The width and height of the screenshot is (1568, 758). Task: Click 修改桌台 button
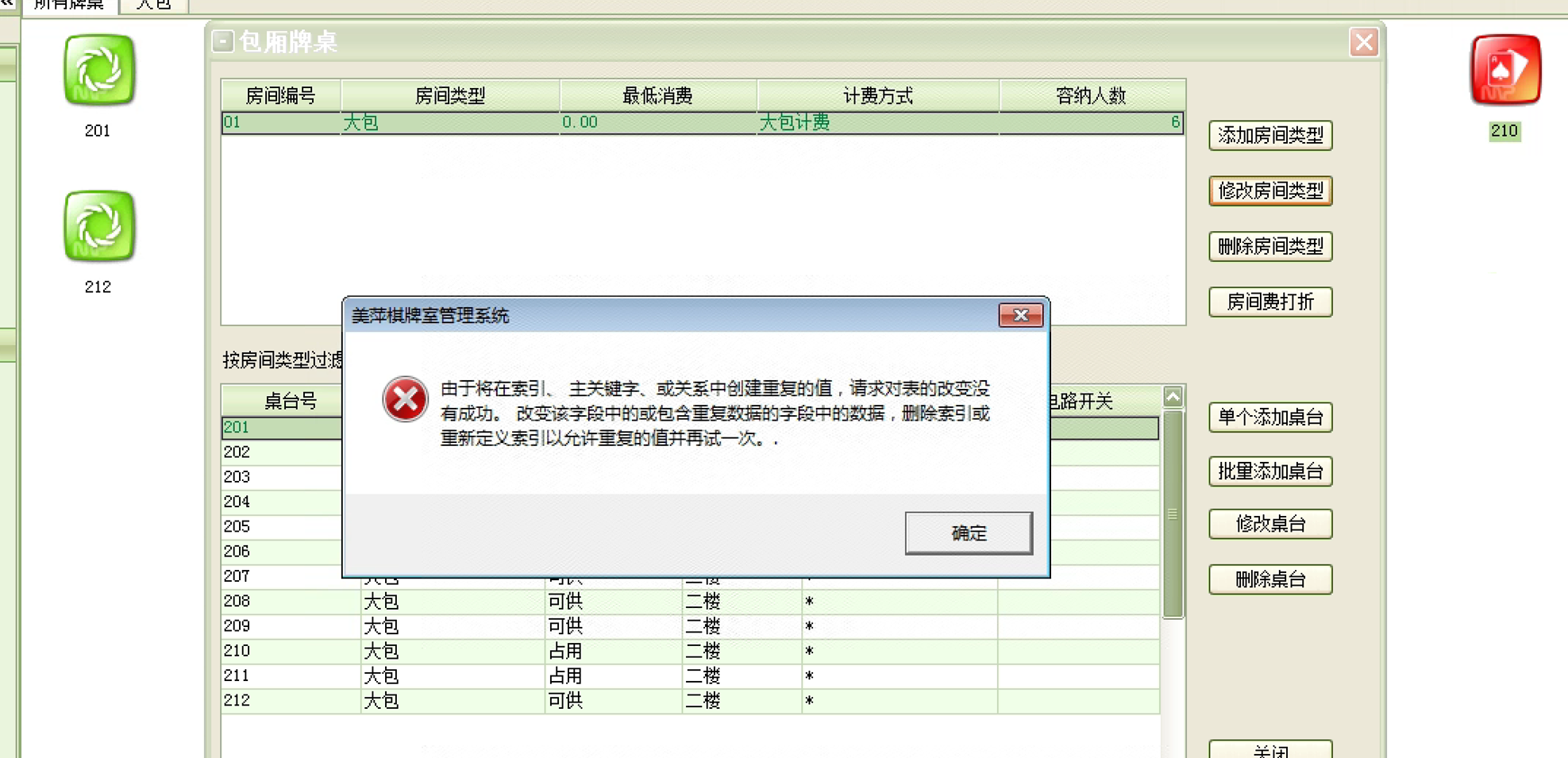tap(1269, 524)
